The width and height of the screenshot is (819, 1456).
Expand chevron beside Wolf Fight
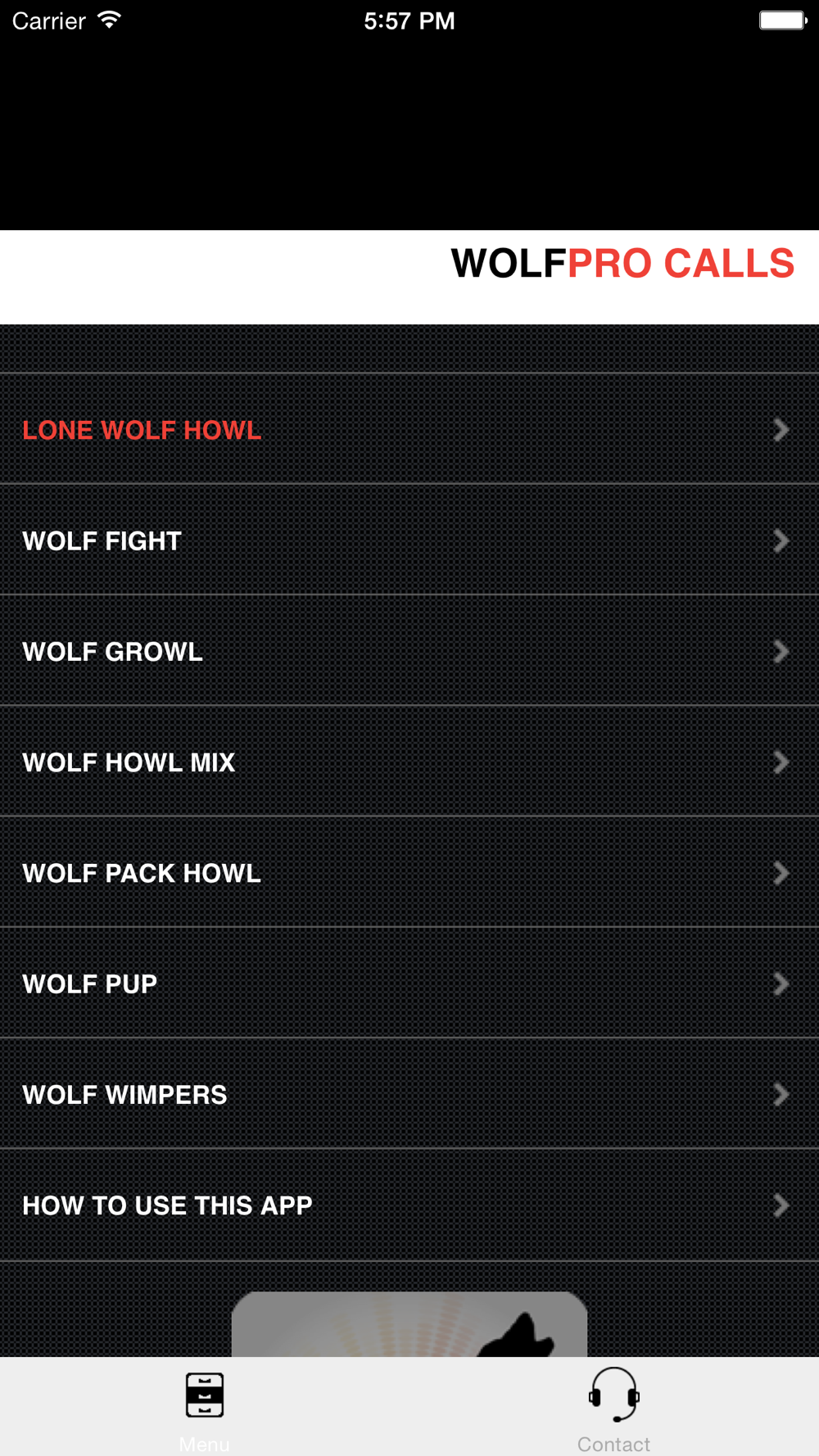tap(781, 540)
